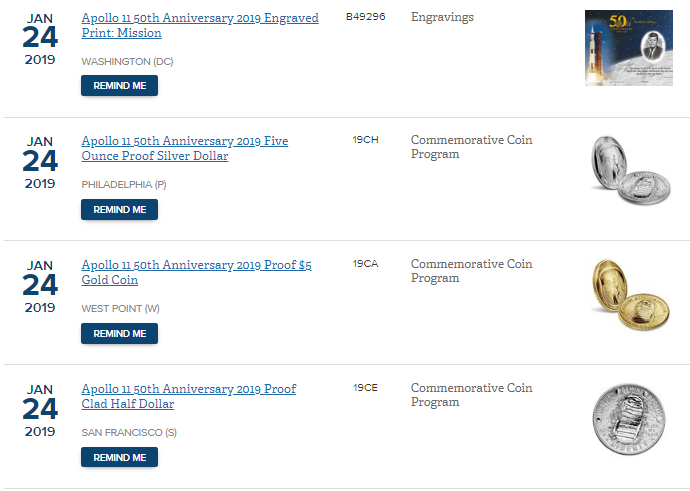690x491 pixels.
Task: Click the SAN FRANCISCO (S) mint label
Action: pos(129,433)
